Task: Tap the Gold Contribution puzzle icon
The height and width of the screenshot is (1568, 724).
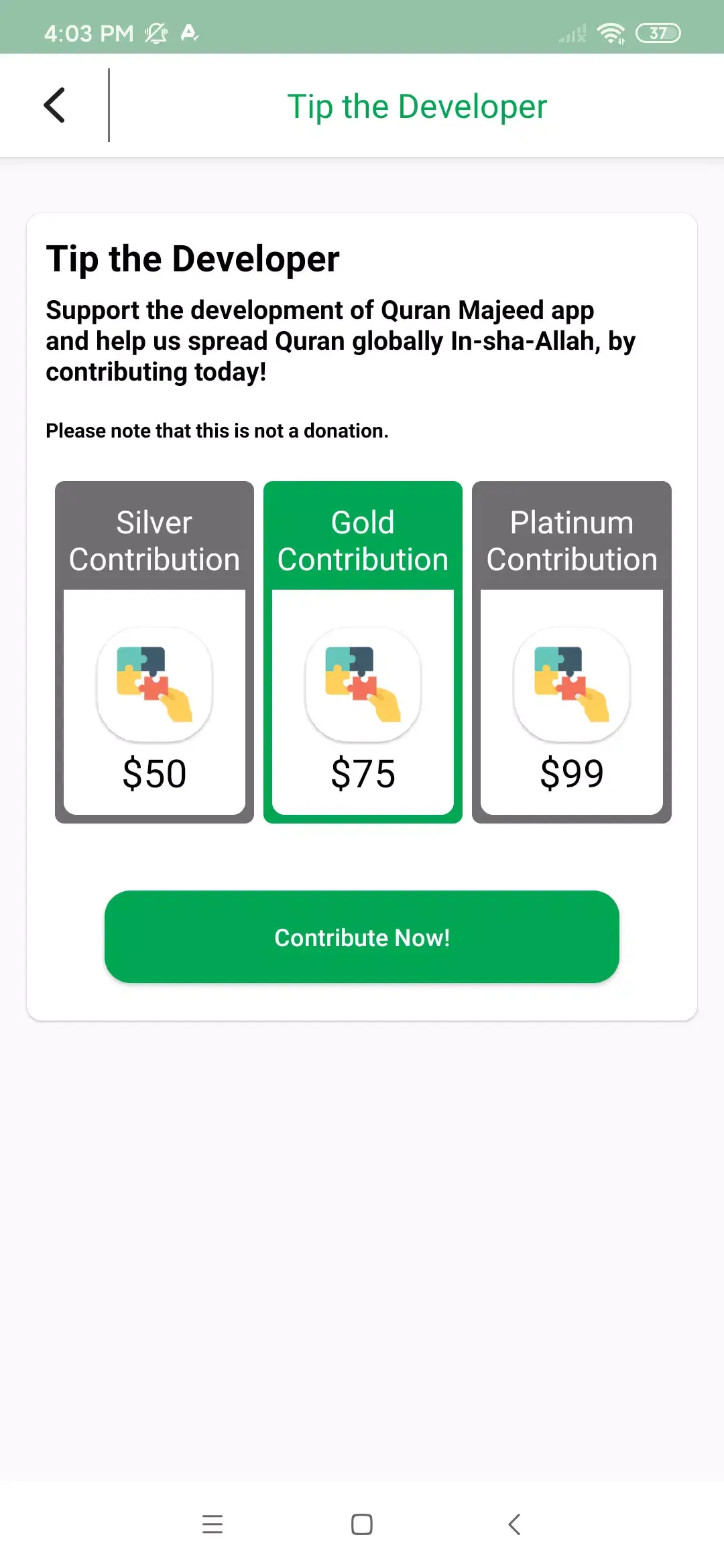Action: click(x=363, y=684)
